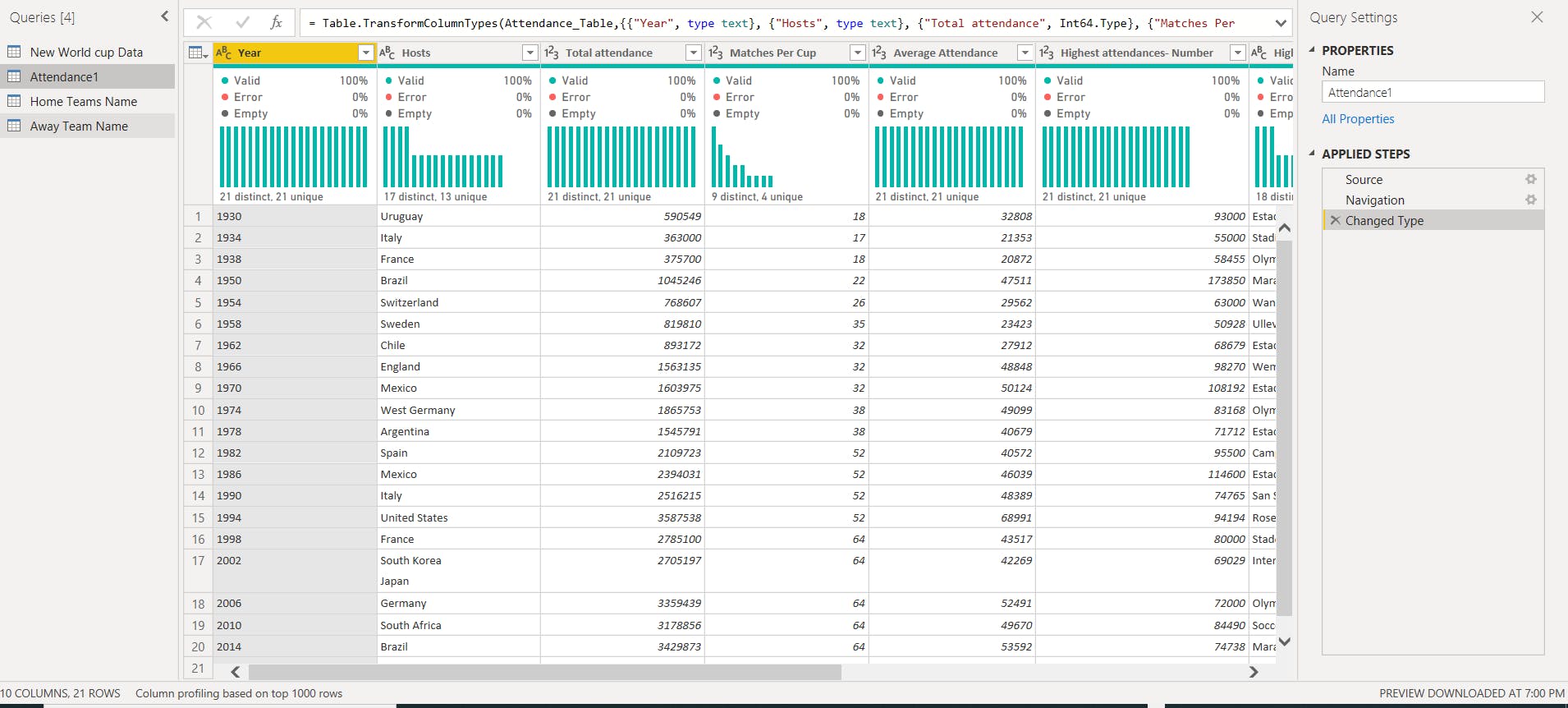Select the Hosts cell 'Uruguay'
Image resolution: width=1568 pixels, height=708 pixels.
[458, 216]
